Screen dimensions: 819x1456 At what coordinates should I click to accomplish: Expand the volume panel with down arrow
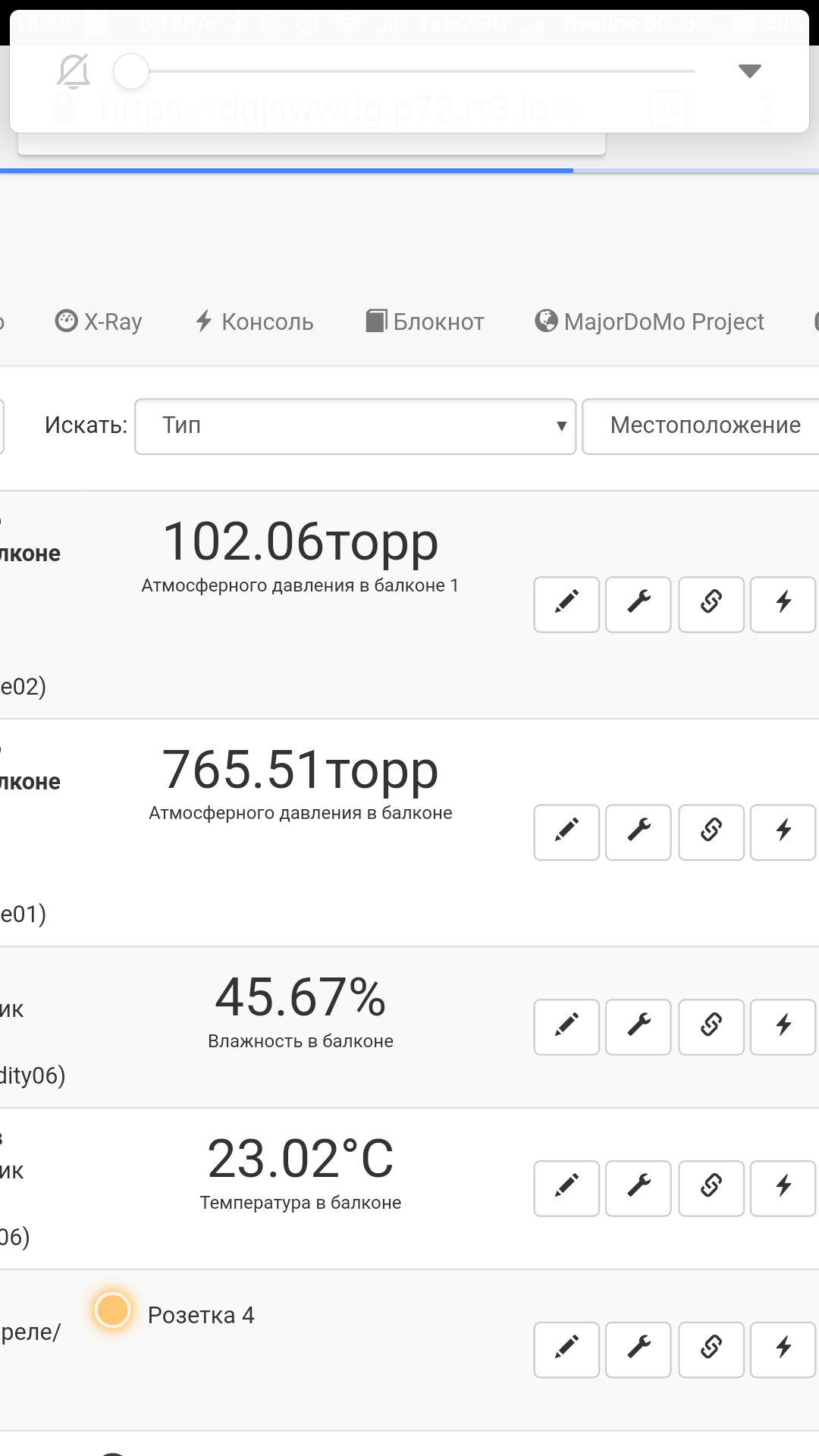(x=749, y=71)
